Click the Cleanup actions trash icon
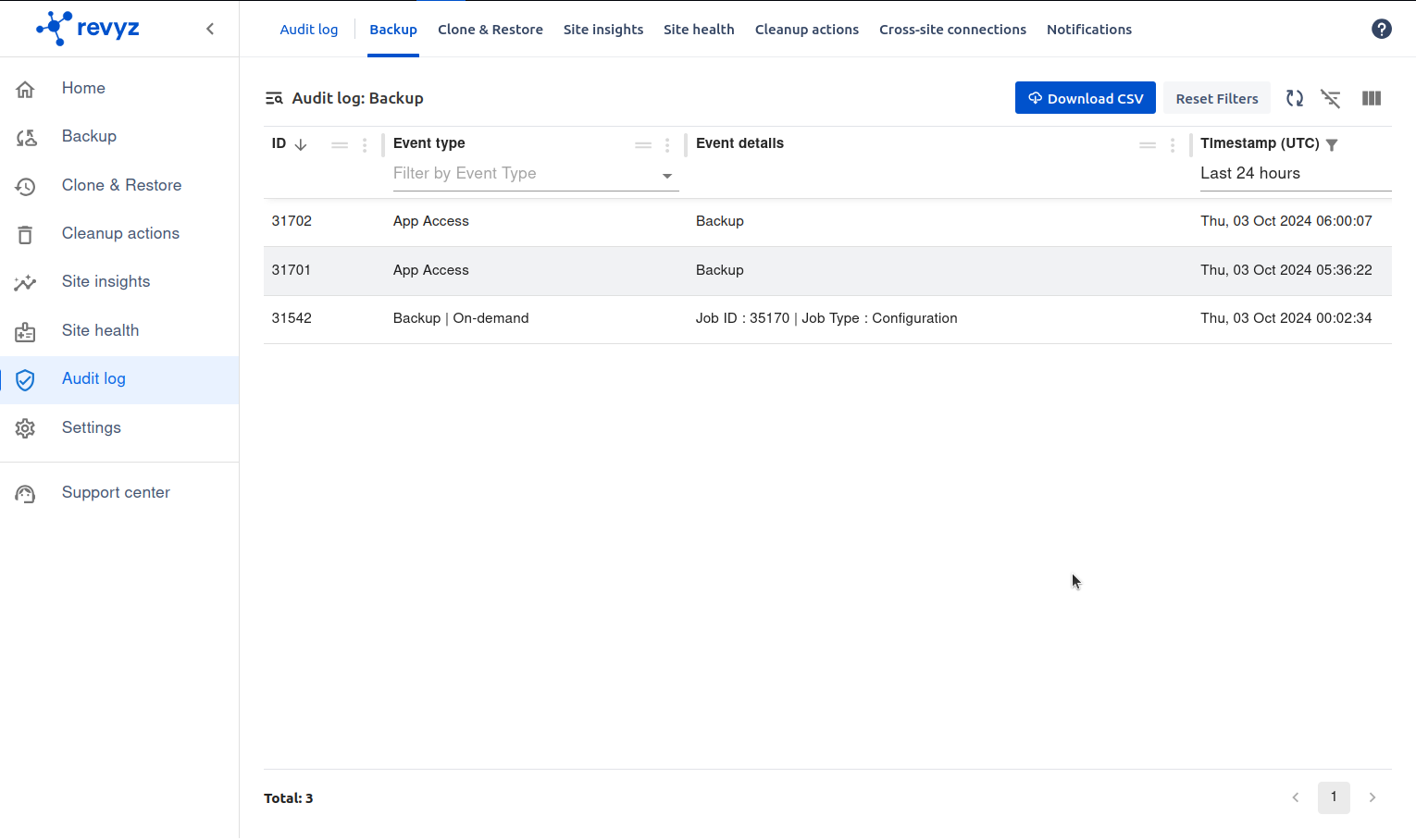The width and height of the screenshot is (1416, 840). coord(25,234)
